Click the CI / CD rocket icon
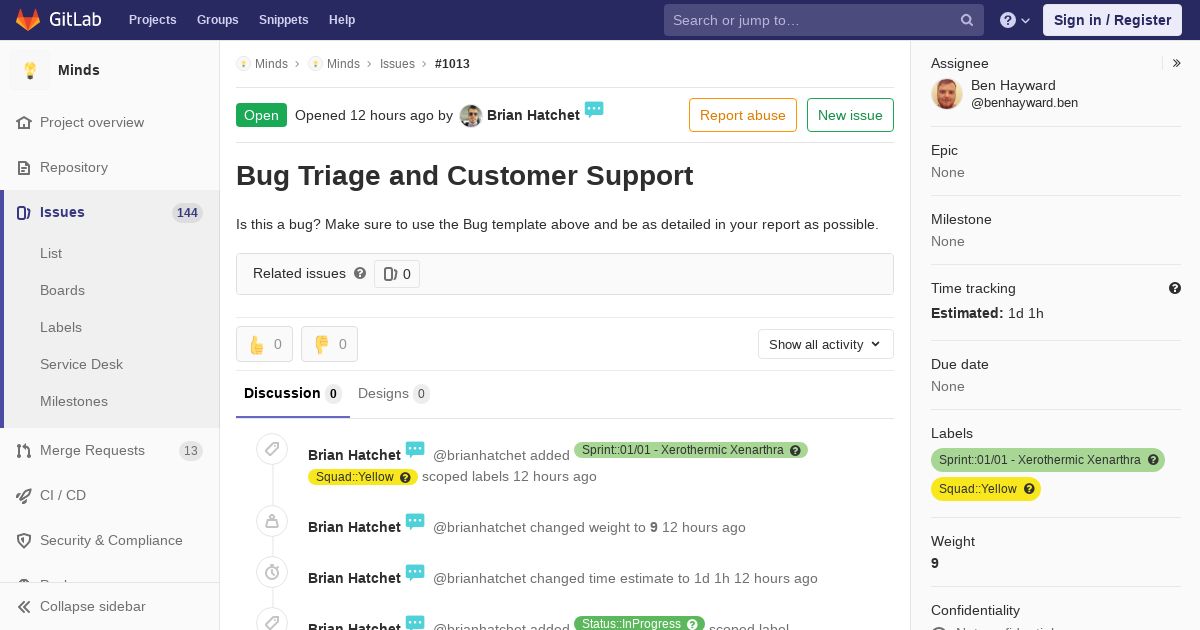This screenshot has height=630, width=1200. tap(24, 495)
